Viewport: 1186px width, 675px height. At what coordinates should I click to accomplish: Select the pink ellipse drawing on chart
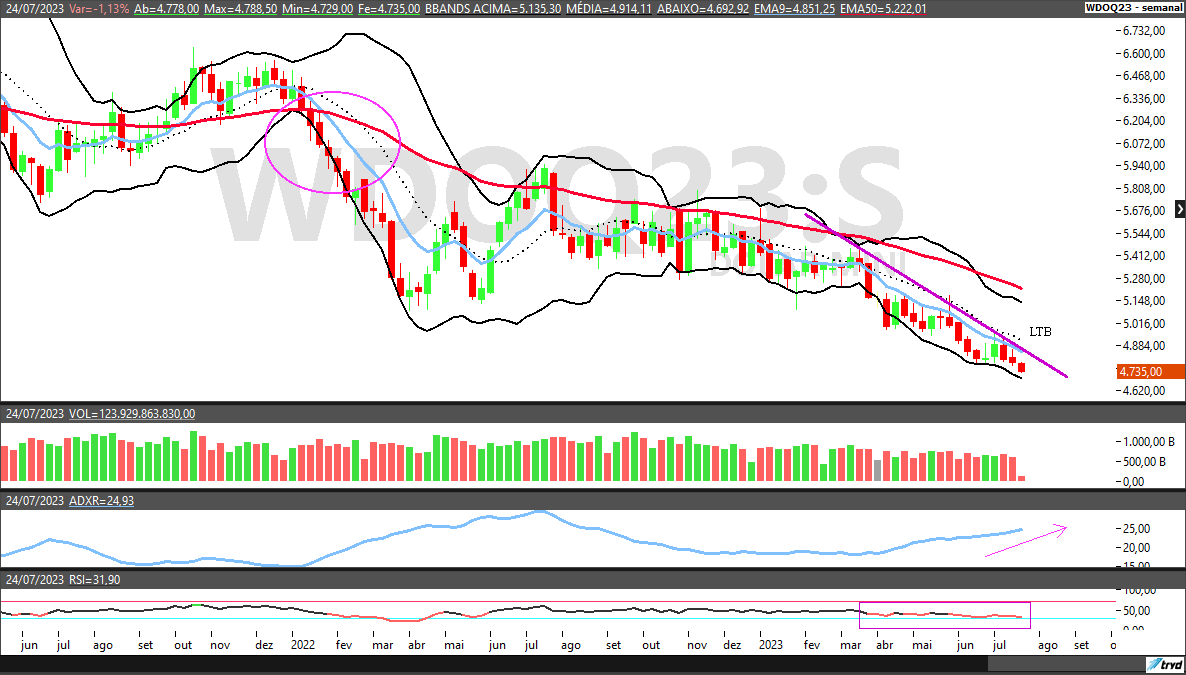point(332,141)
